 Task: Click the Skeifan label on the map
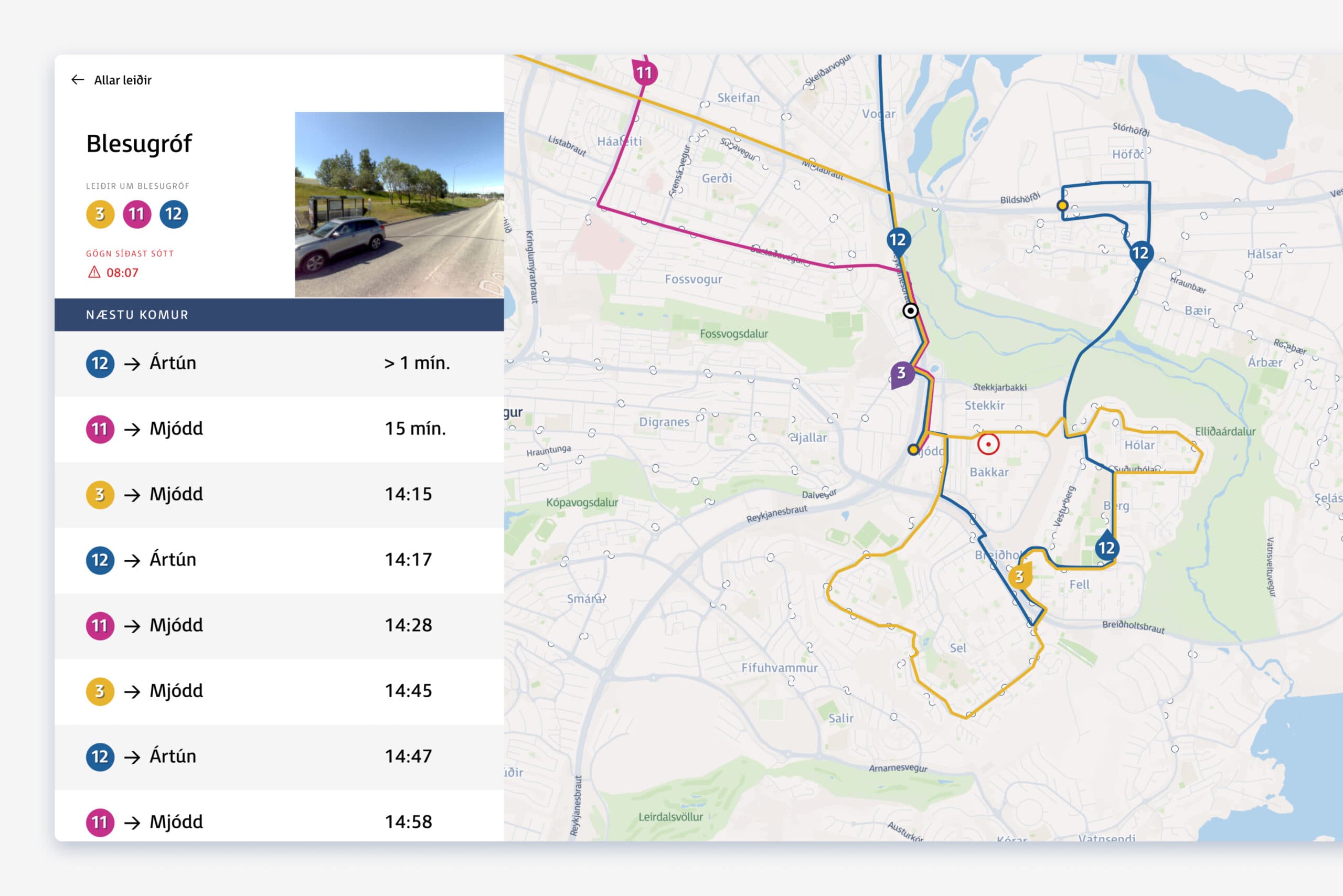(x=738, y=98)
